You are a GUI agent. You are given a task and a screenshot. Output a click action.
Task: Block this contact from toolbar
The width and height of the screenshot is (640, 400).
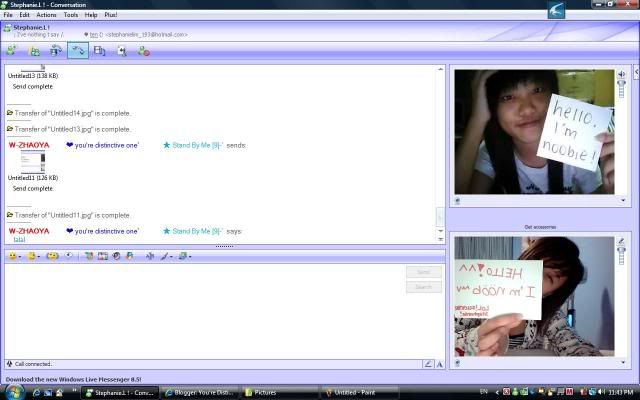click(x=143, y=51)
